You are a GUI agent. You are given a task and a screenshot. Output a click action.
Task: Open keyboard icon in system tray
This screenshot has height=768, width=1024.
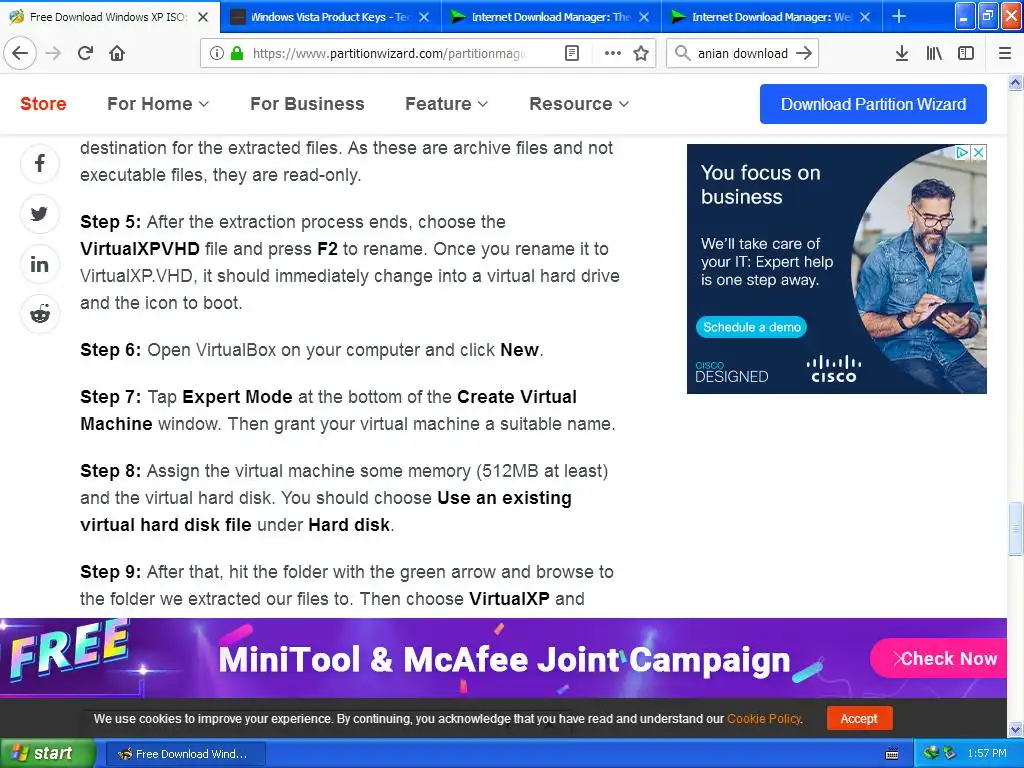tap(891, 754)
